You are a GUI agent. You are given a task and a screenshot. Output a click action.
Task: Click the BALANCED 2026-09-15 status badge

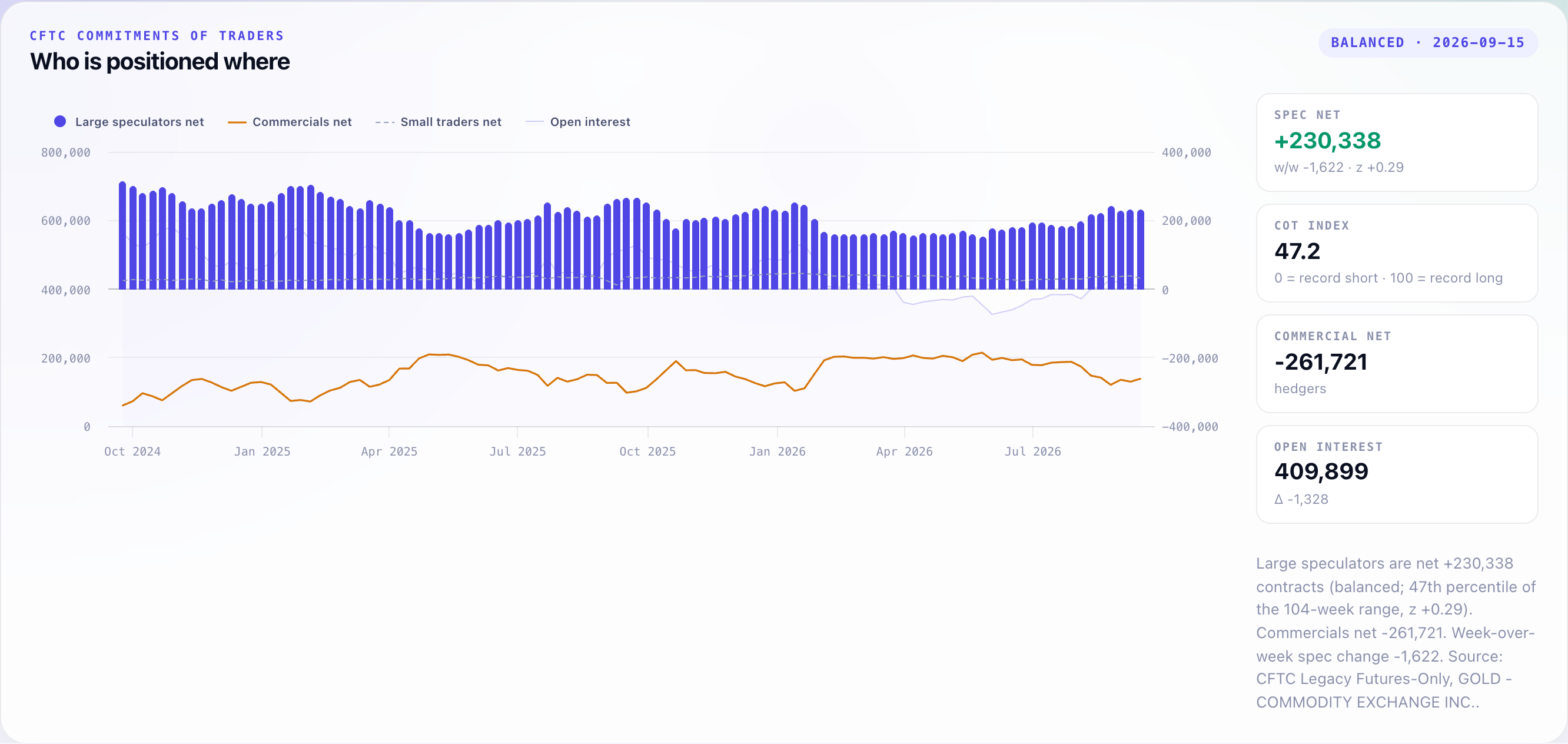click(1427, 42)
